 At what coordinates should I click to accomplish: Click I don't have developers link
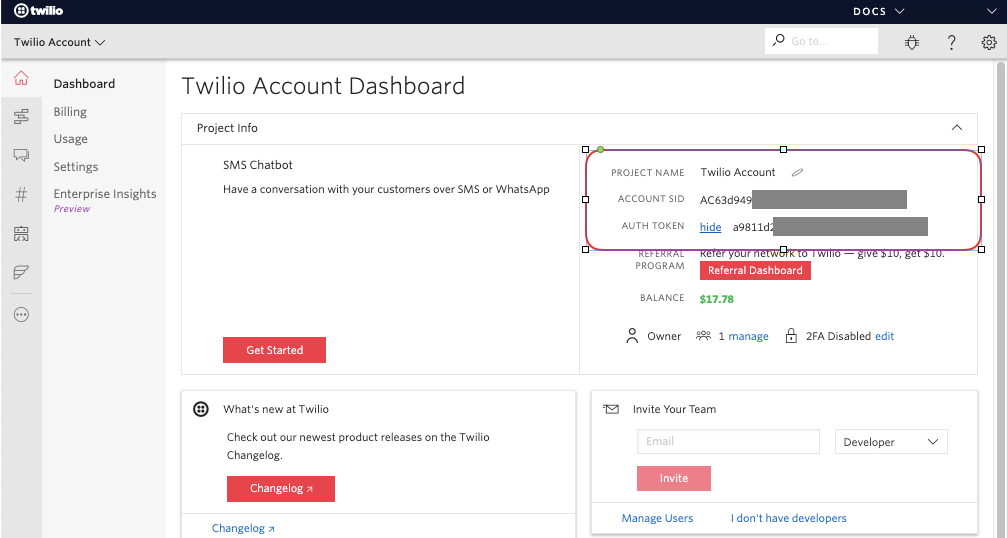point(789,518)
